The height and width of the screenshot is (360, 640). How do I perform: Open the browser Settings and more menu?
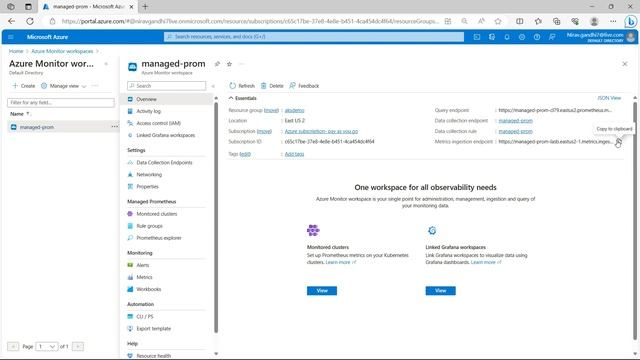(x=613, y=21)
